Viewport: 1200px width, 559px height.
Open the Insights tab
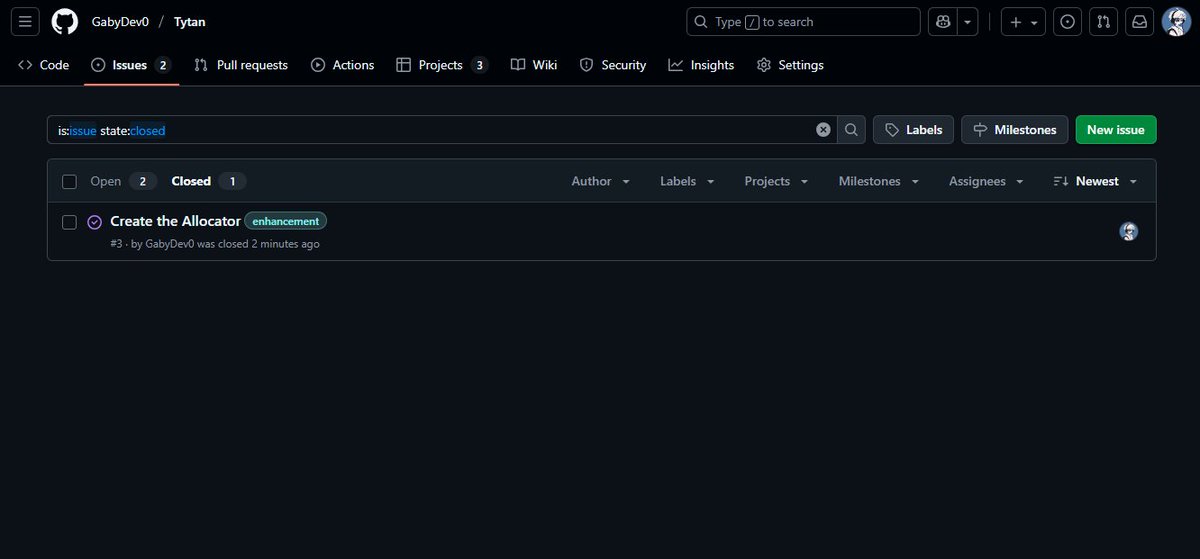pyautogui.click(x=701, y=65)
